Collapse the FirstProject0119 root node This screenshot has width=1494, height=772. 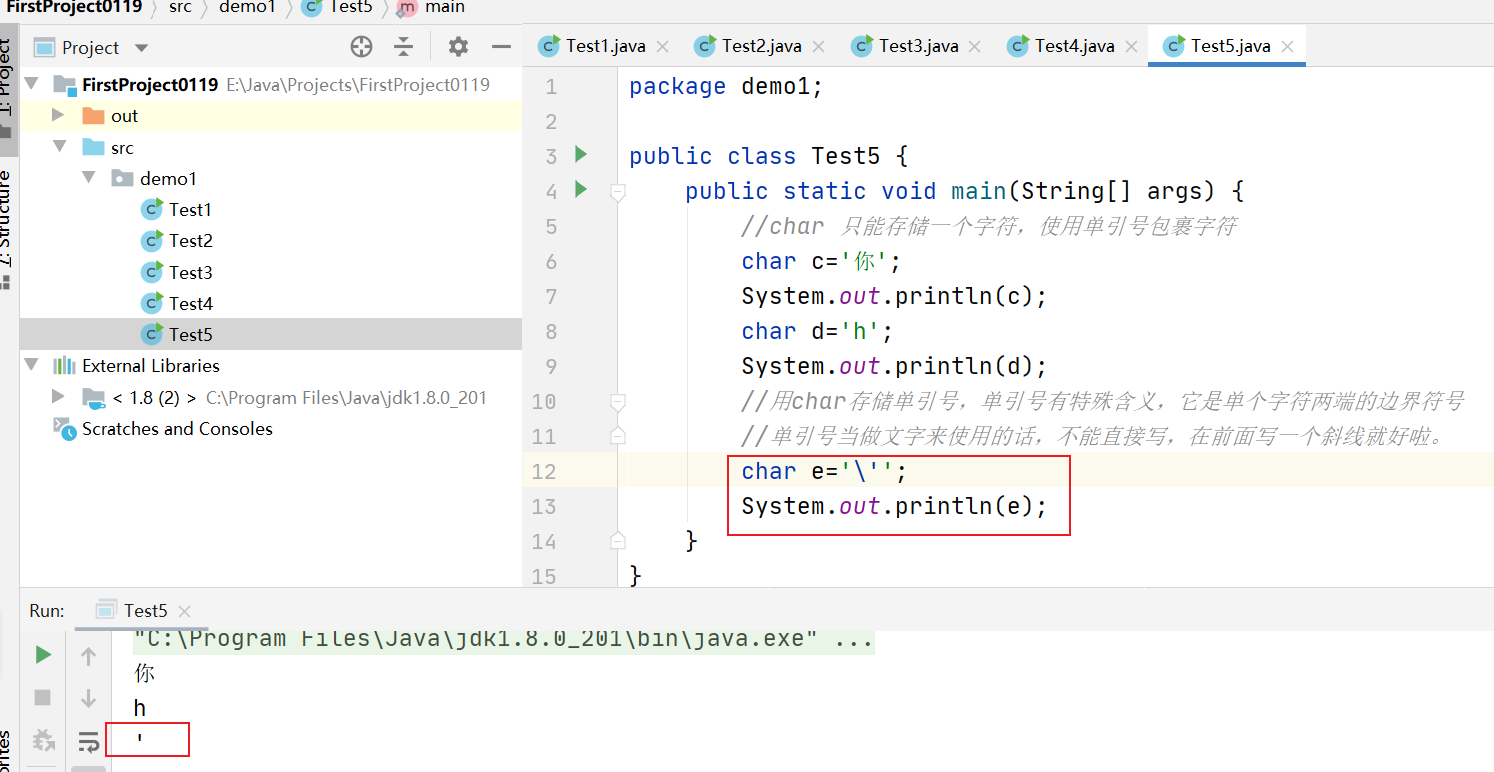pos(30,84)
